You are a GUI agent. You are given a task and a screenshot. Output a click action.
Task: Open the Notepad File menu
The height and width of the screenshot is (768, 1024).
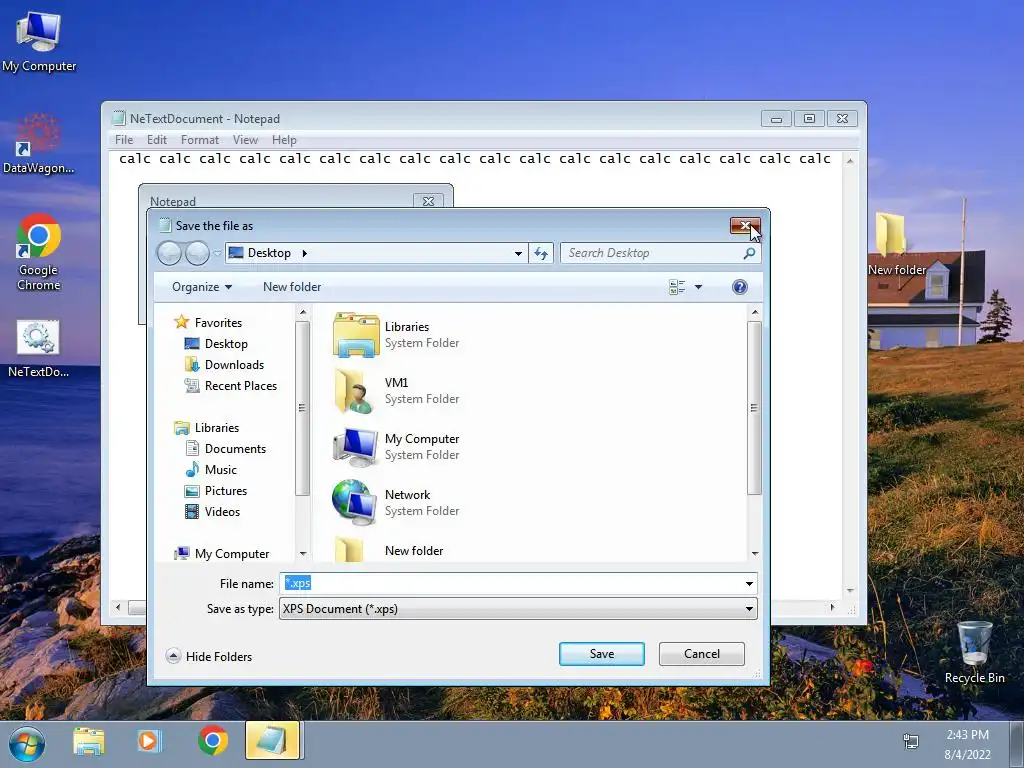click(x=123, y=140)
